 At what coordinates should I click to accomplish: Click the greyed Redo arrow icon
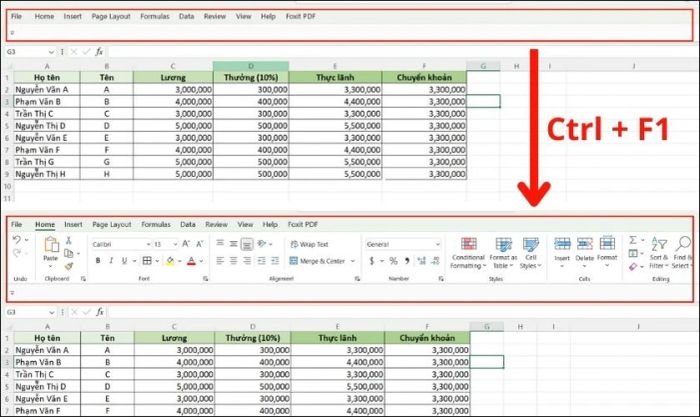coord(17,253)
